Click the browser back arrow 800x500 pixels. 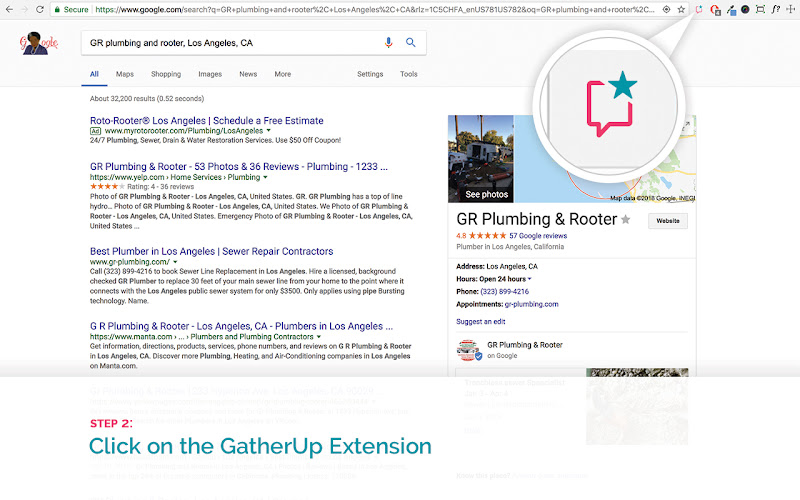[x=9, y=9]
